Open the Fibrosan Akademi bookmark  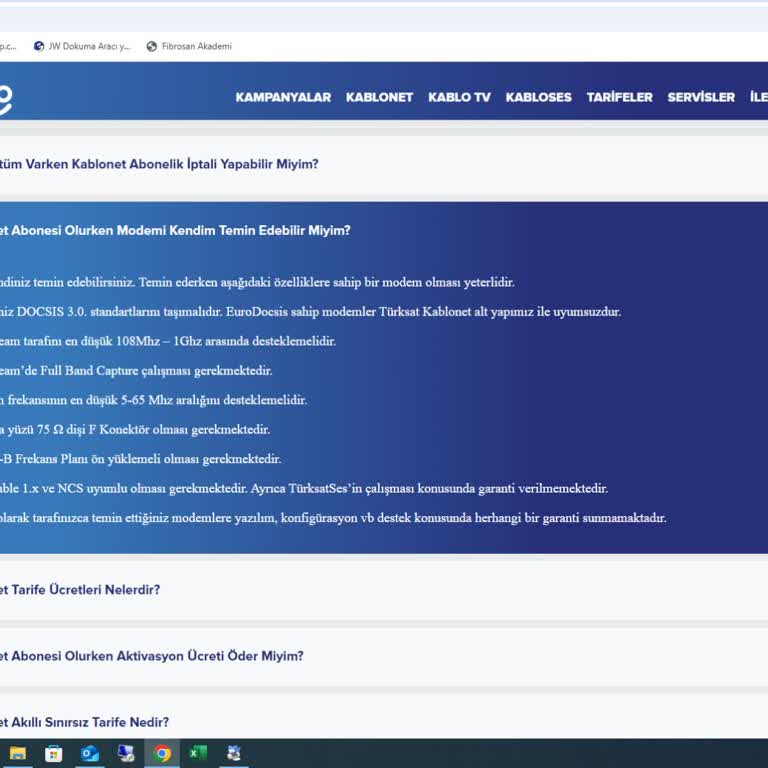(x=189, y=46)
